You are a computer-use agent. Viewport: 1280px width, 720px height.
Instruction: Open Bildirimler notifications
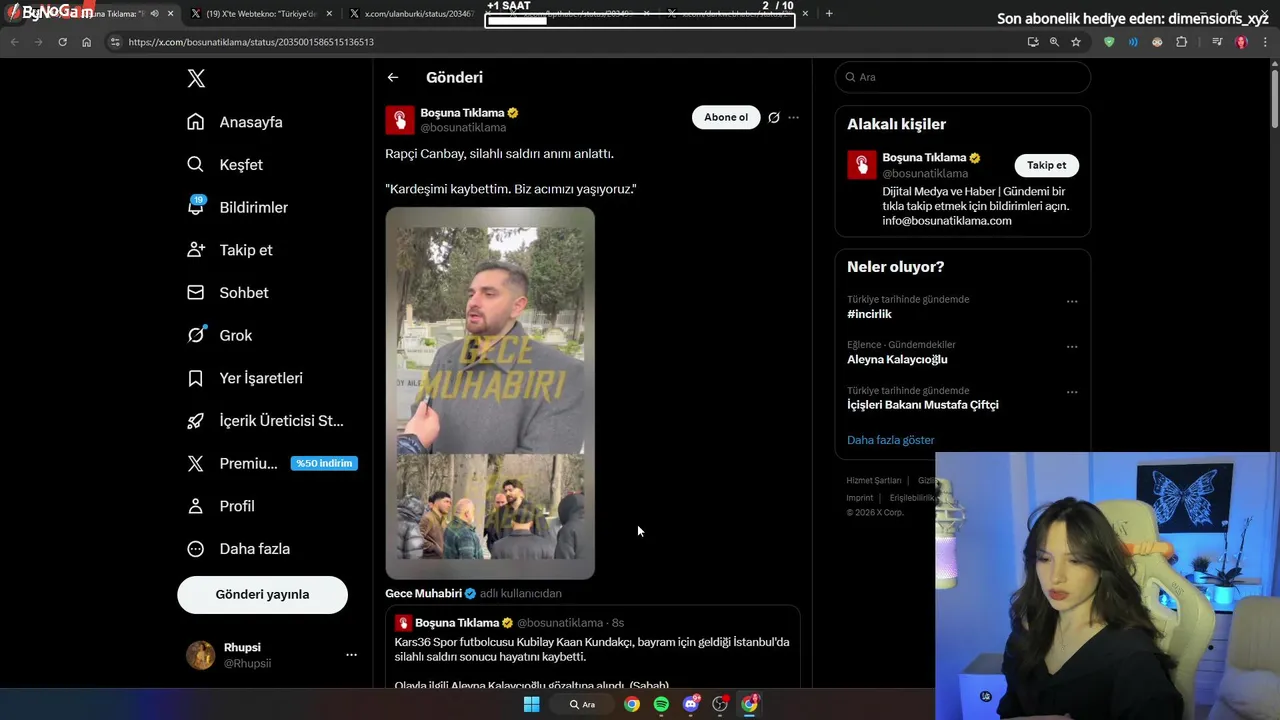(237, 207)
